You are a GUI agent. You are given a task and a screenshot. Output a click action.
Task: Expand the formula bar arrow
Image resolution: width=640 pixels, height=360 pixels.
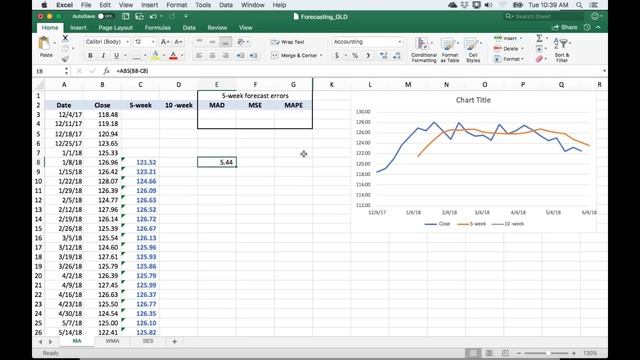pyautogui.click(x=604, y=71)
